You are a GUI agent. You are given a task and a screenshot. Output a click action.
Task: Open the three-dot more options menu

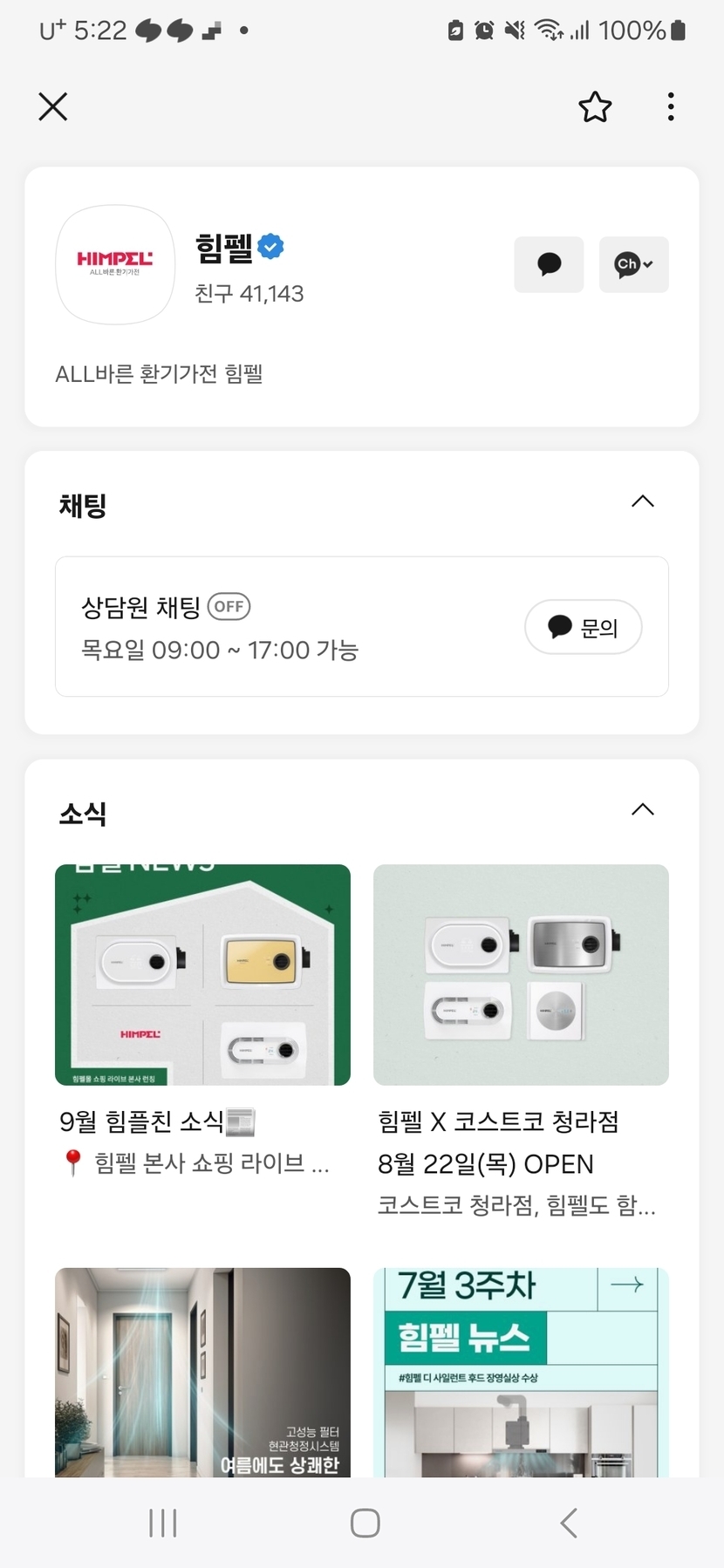coord(670,107)
